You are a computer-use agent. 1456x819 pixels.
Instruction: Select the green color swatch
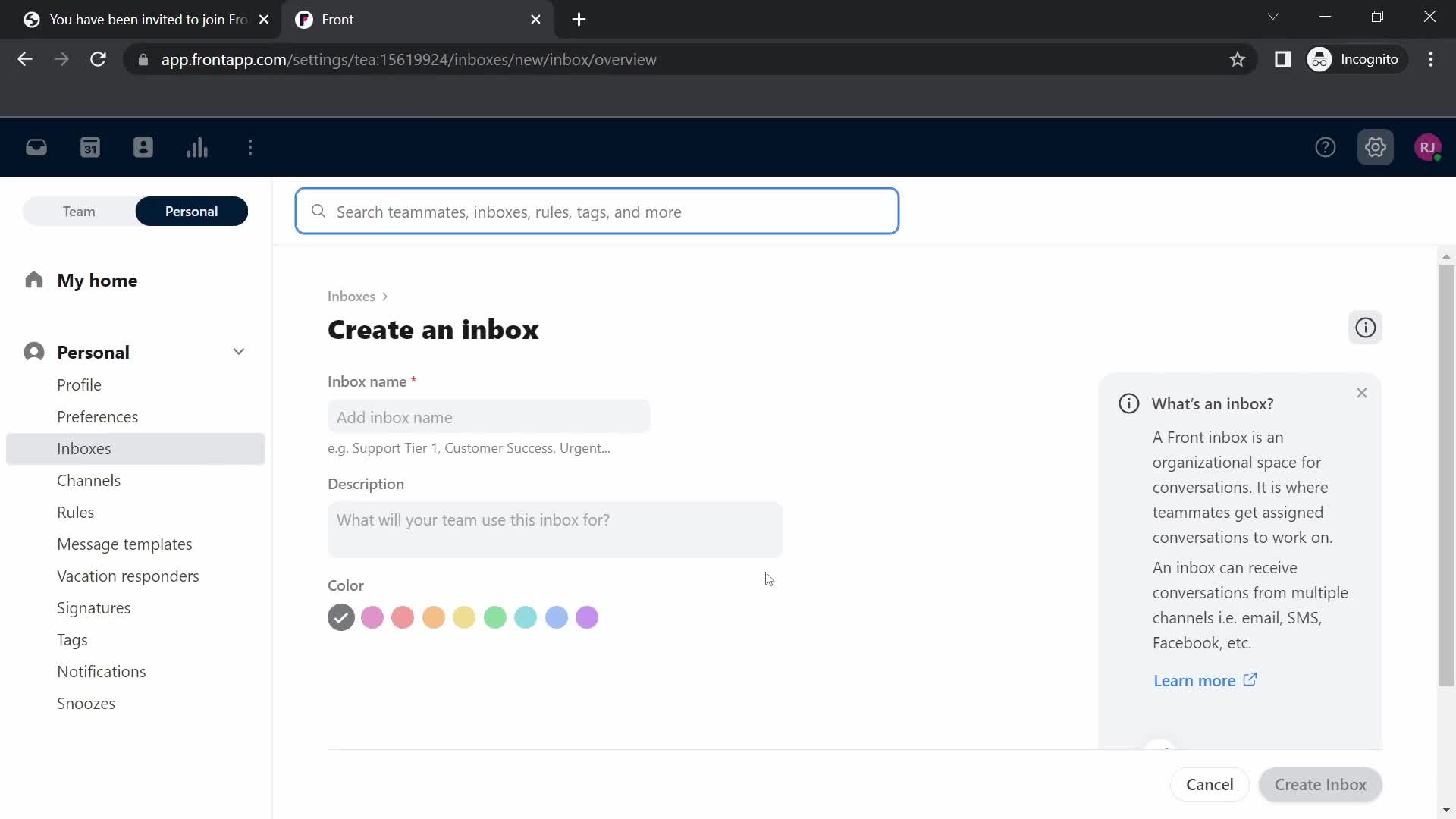(495, 617)
